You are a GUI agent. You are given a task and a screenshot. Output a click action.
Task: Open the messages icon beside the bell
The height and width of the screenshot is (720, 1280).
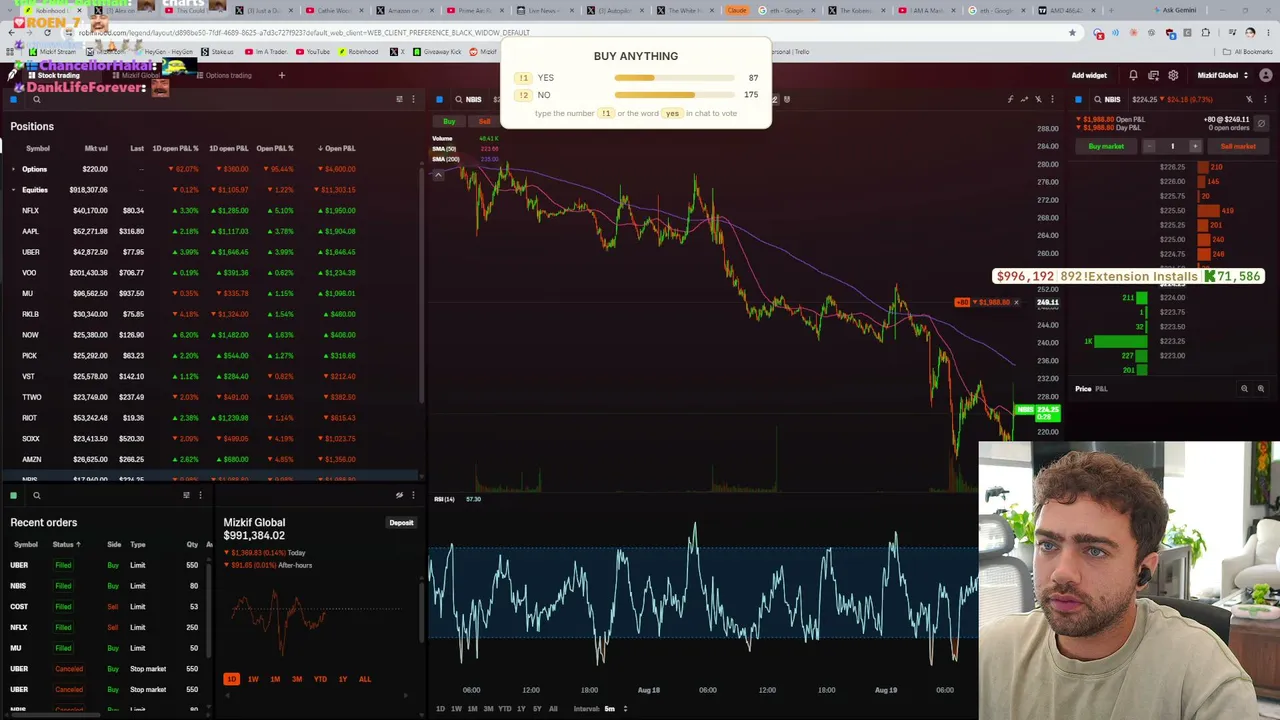1153,75
